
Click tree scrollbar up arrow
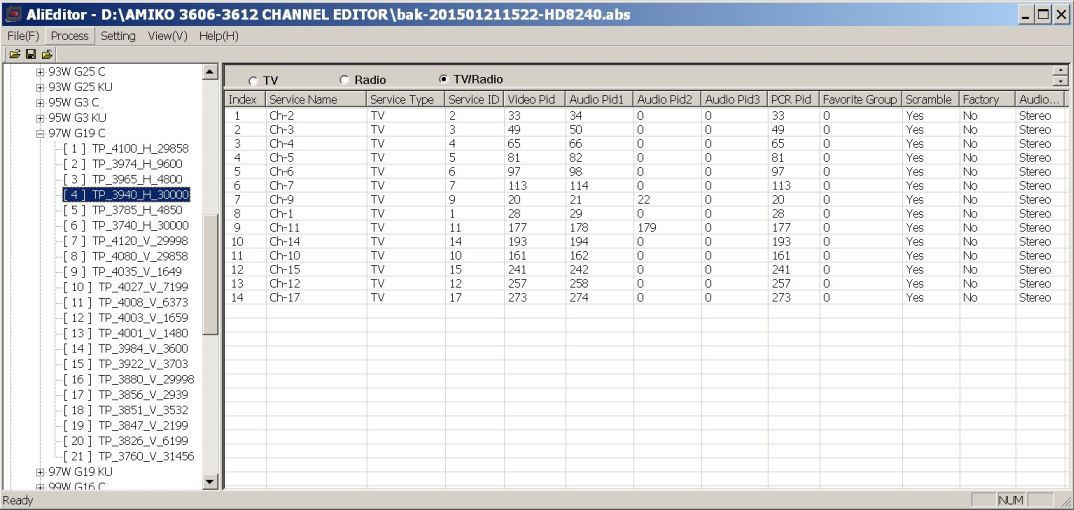[x=210, y=71]
